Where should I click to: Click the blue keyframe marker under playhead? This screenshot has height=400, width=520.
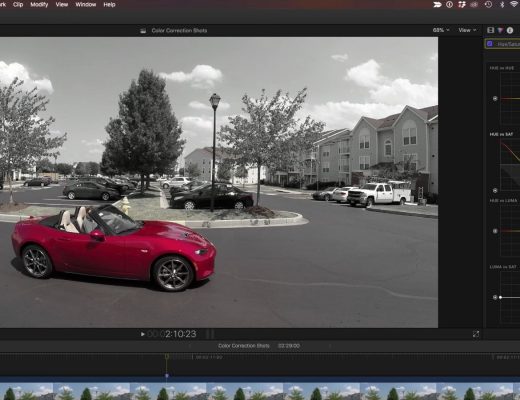point(167,375)
